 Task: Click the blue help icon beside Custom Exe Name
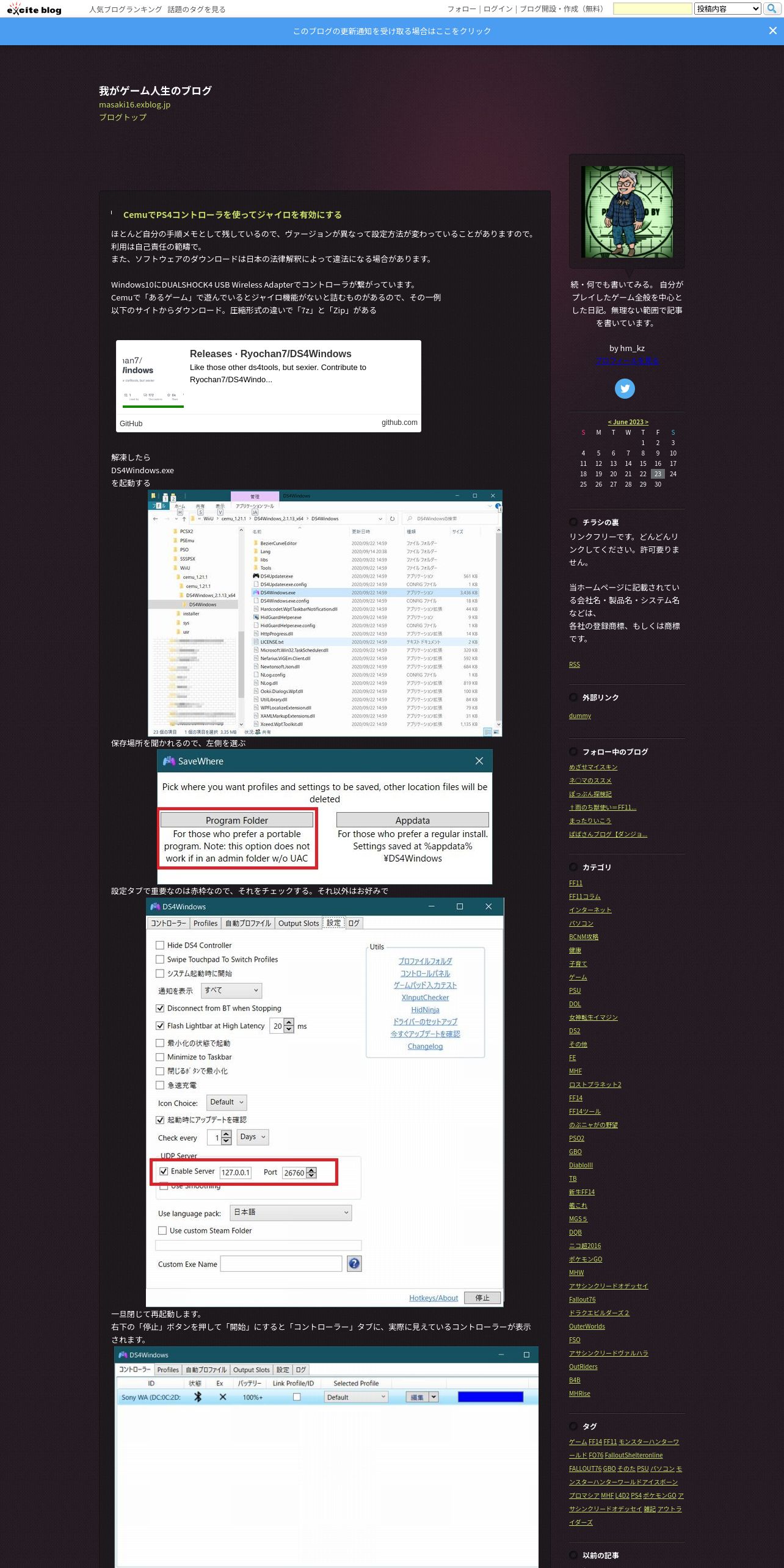[x=354, y=1263]
